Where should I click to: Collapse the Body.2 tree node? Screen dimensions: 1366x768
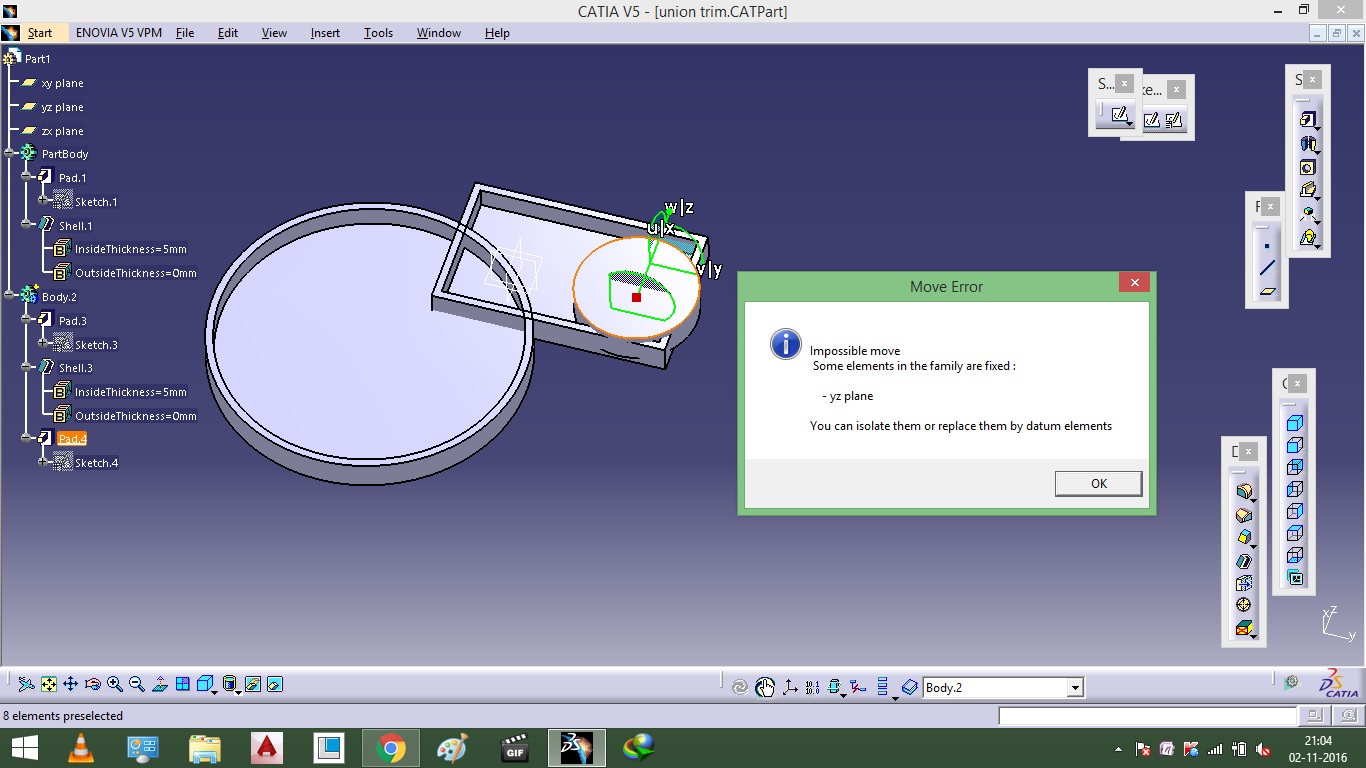coord(10,297)
